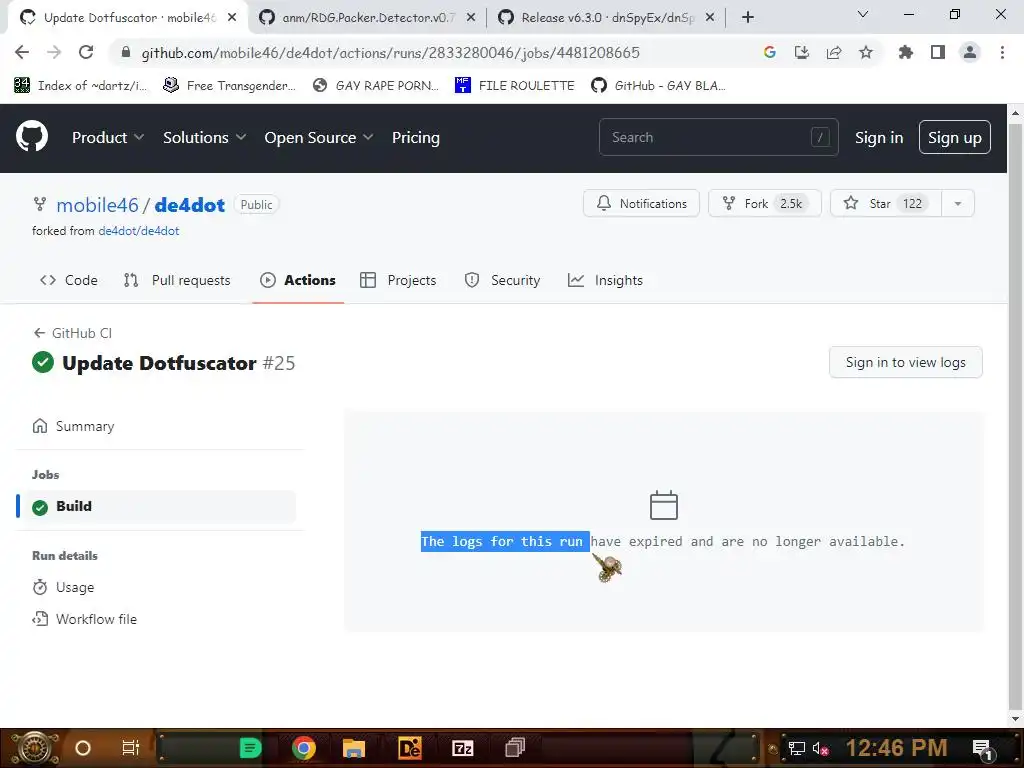The width and height of the screenshot is (1024, 768).
Task: Open the Pull requests tab
Action: coord(177,280)
